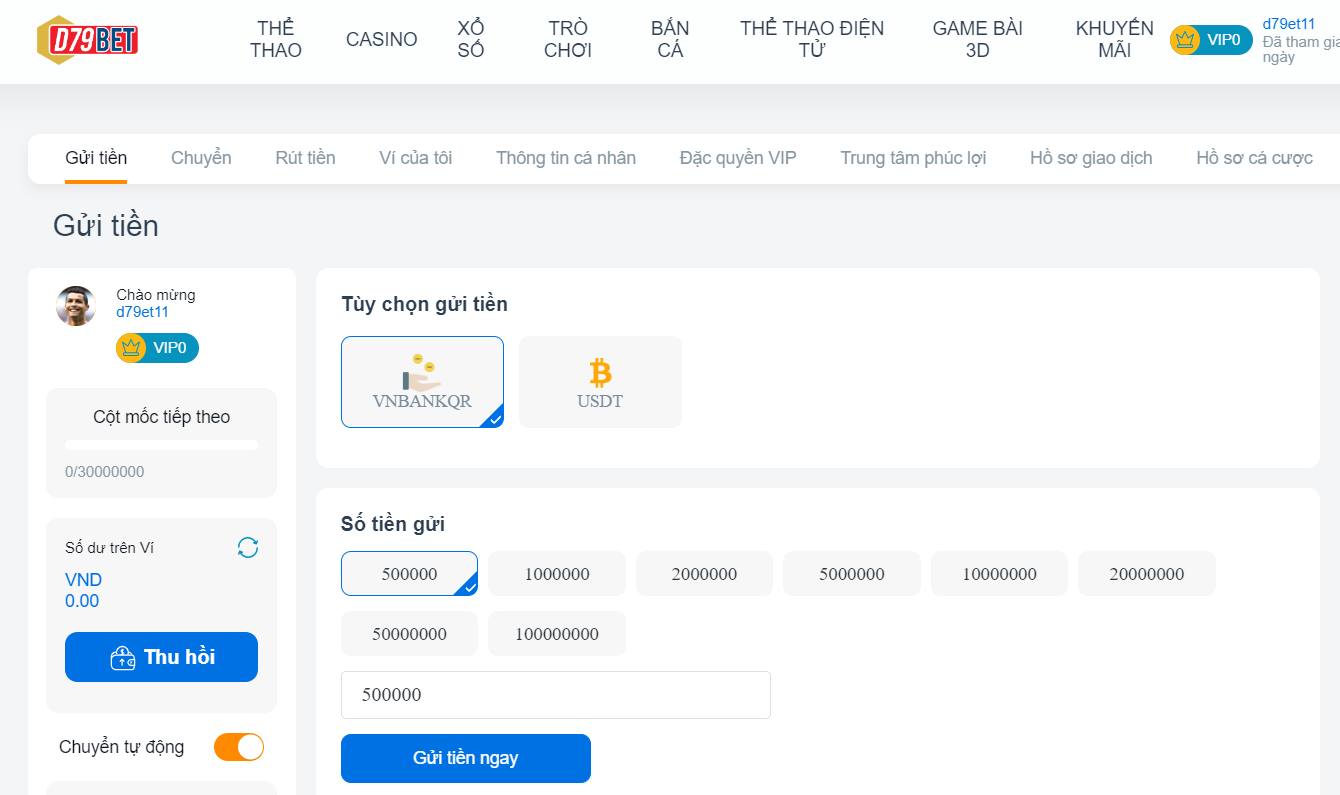Select the 20000000 deposit amount option
Image resolution: width=1340 pixels, height=795 pixels.
click(x=1146, y=573)
